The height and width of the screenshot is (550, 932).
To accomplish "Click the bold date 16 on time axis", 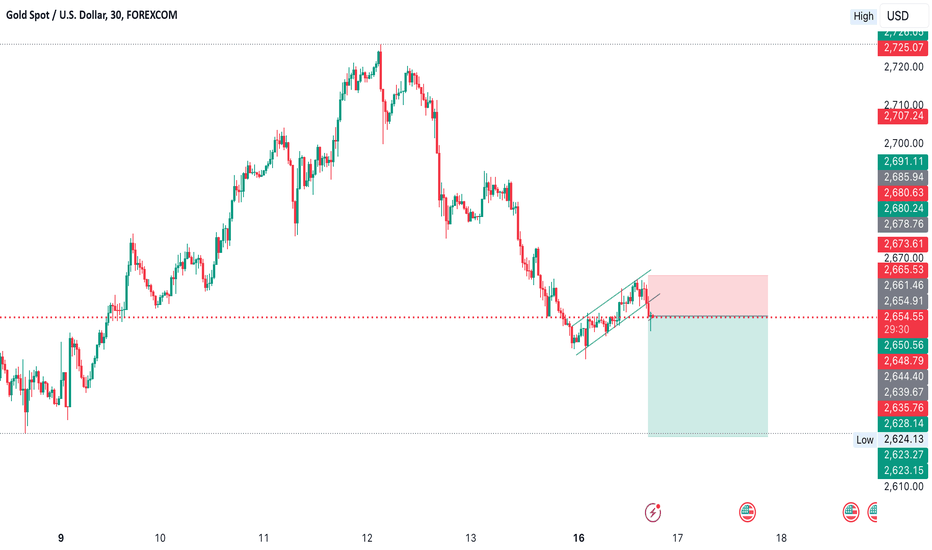I will click(578, 538).
